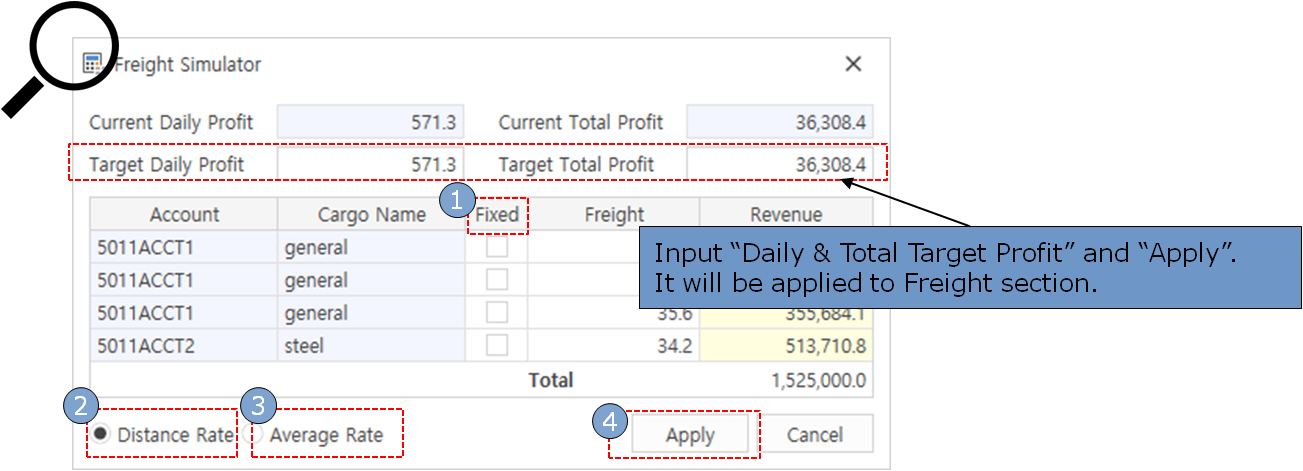Viewport: 1303px width, 471px height.
Task: Click the 34.2 freight cell
Action: (614, 347)
